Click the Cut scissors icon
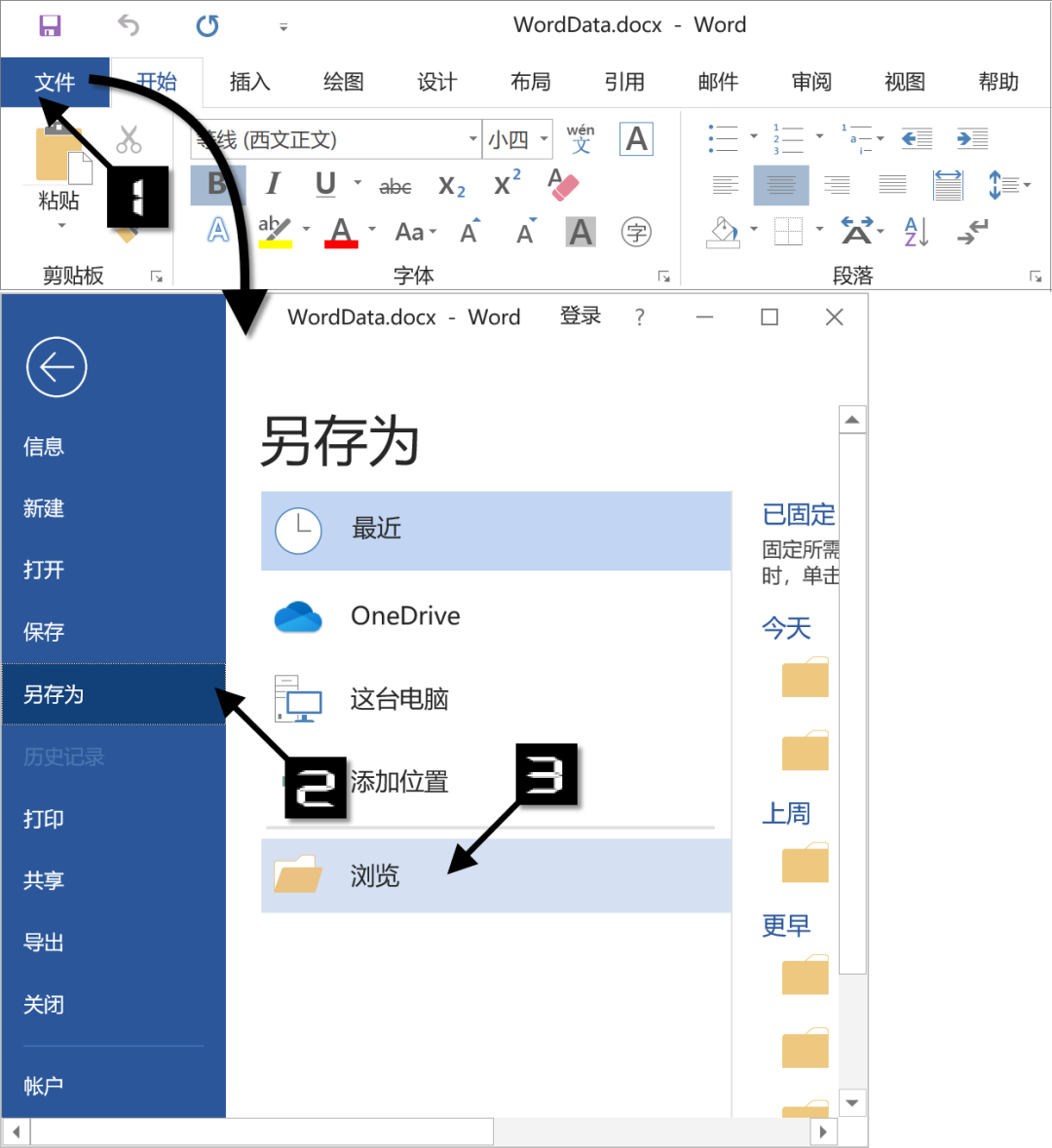The width and height of the screenshot is (1052, 1148). point(129,138)
